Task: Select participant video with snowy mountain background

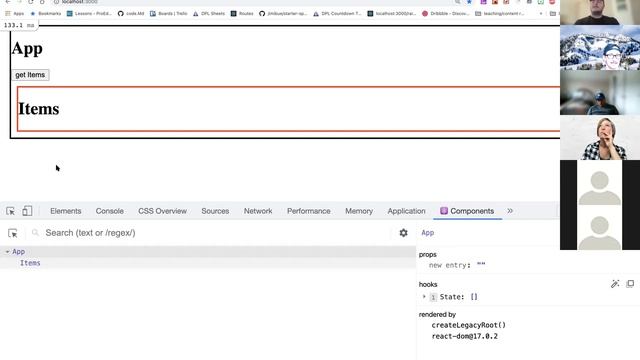Action: [x=600, y=47]
